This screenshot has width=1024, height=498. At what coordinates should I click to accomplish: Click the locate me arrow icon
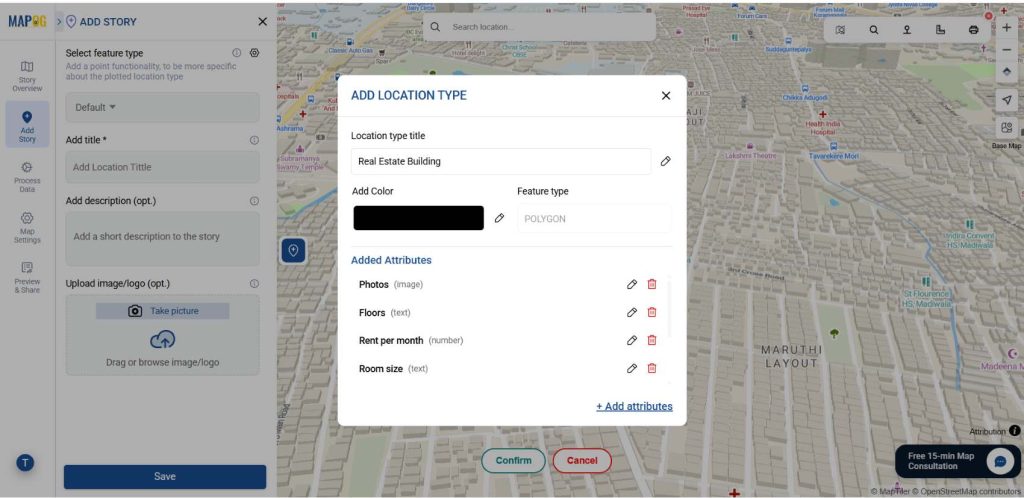[x=1006, y=100]
